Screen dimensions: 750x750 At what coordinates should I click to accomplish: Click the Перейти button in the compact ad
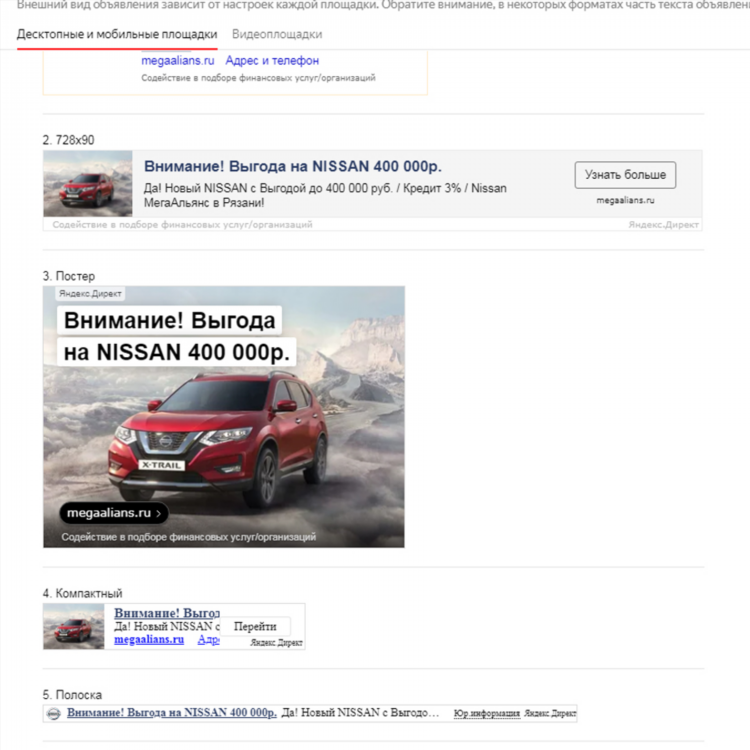tap(255, 627)
